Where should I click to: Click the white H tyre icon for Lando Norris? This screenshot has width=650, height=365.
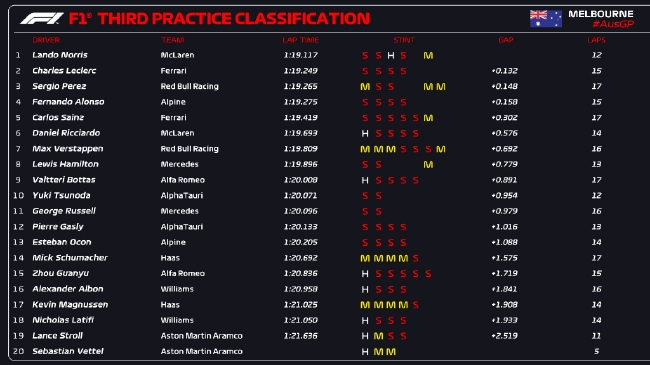390,55
